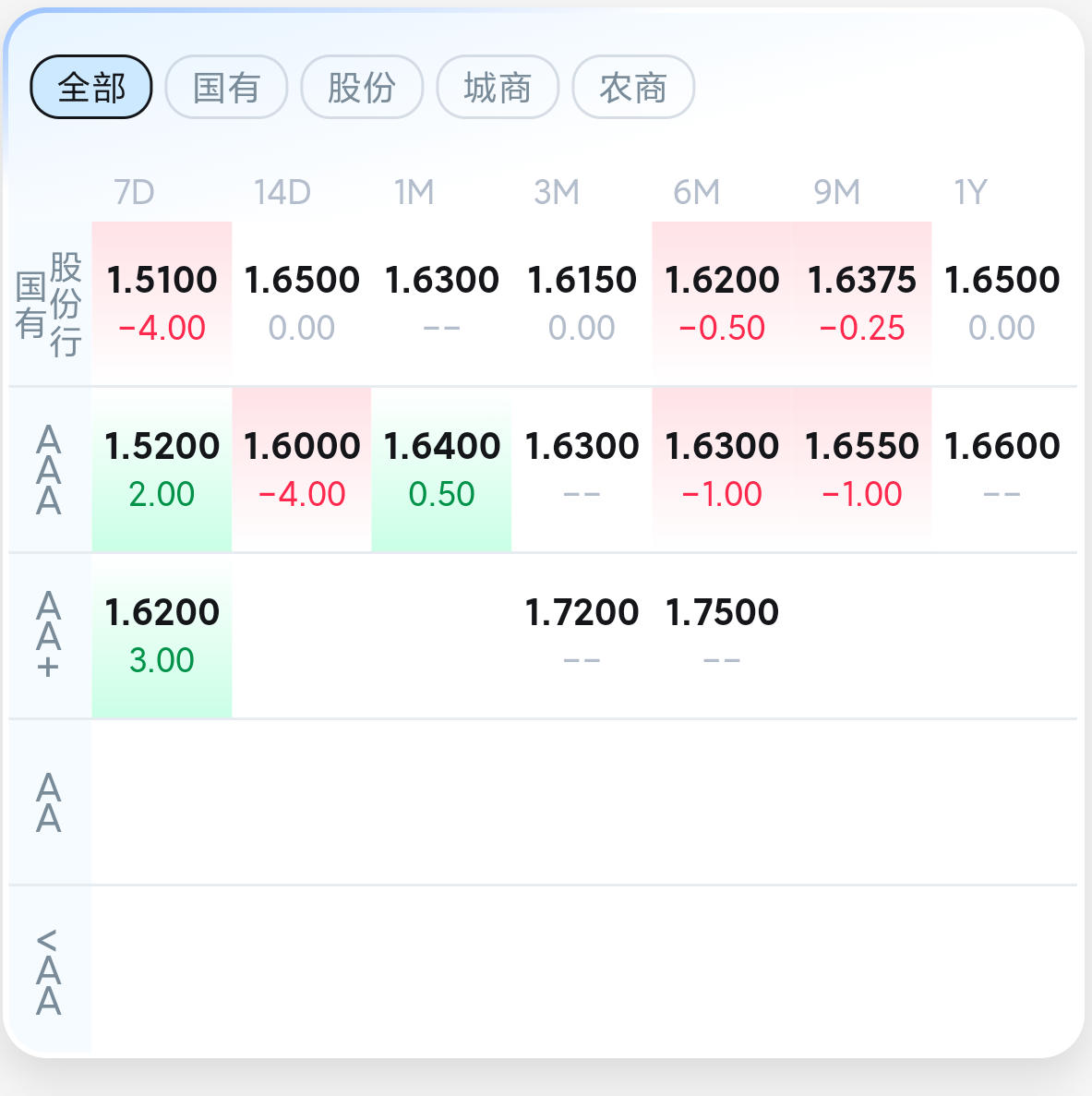Image resolution: width=1092 pixels, height=1096 pixels.
Task: Select the <AAA row label
Action: (50, 970)
